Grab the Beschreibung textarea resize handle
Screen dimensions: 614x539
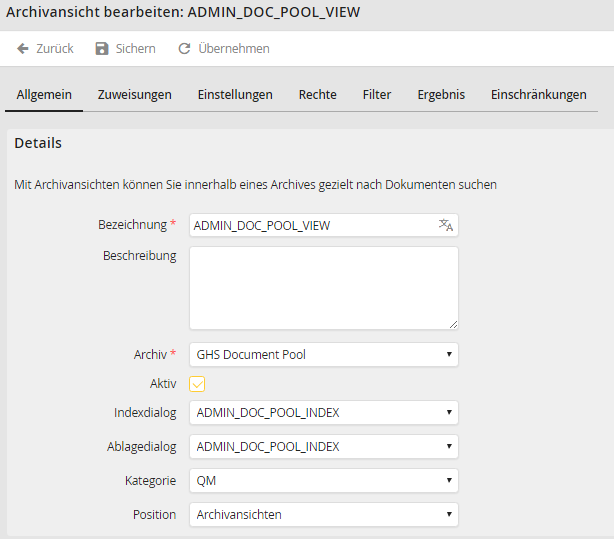click(x=453, y=324)
